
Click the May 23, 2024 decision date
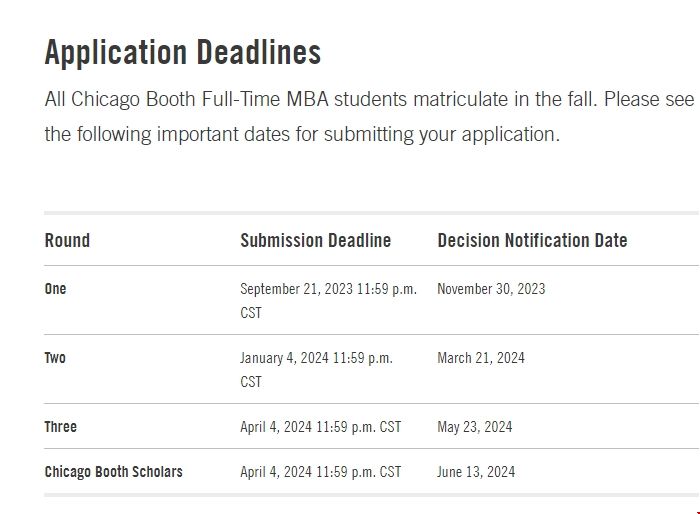[474, 427]
